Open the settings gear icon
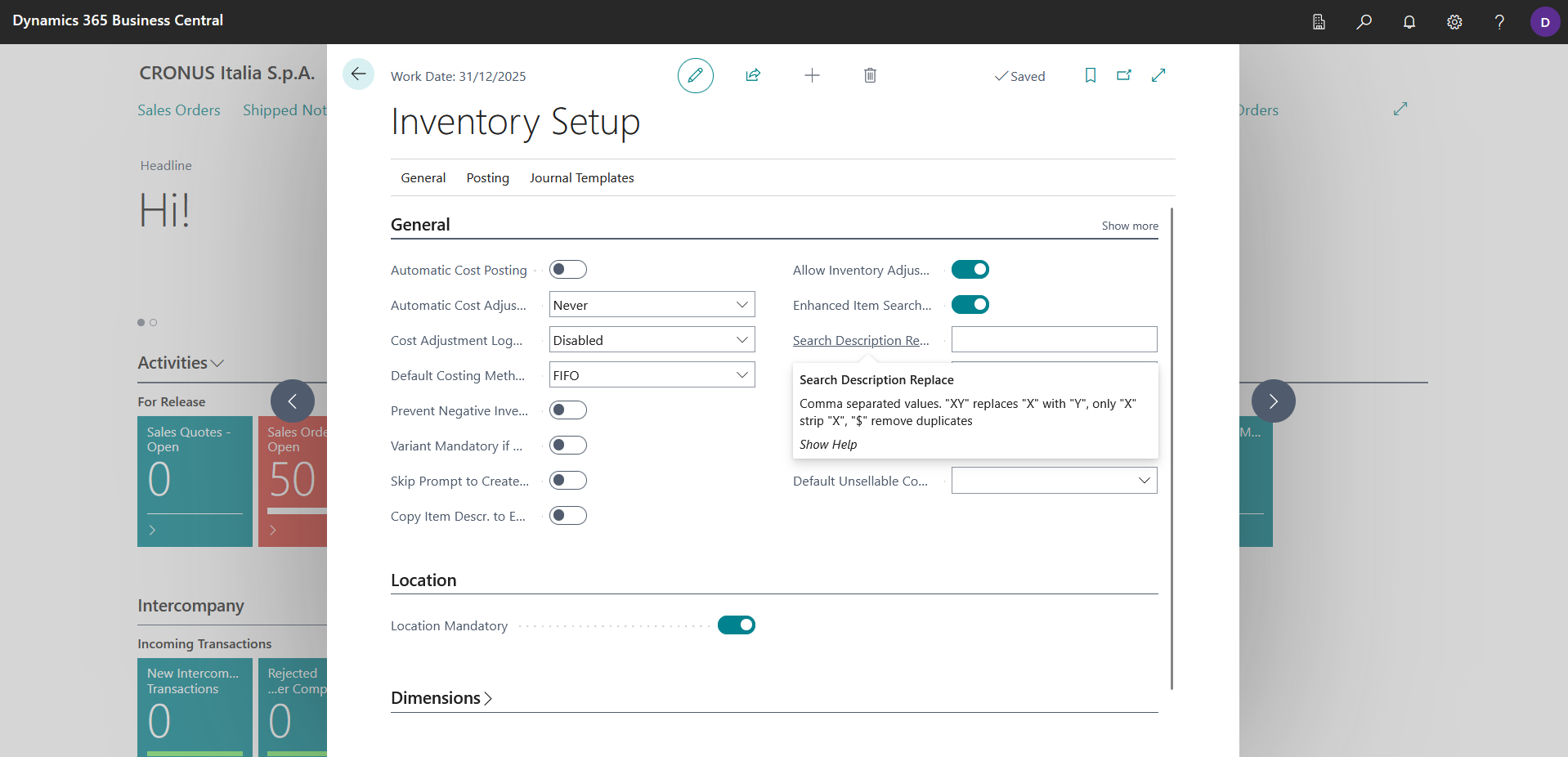This screenshot has height=757, width=1568. [x=1454, y=22]
